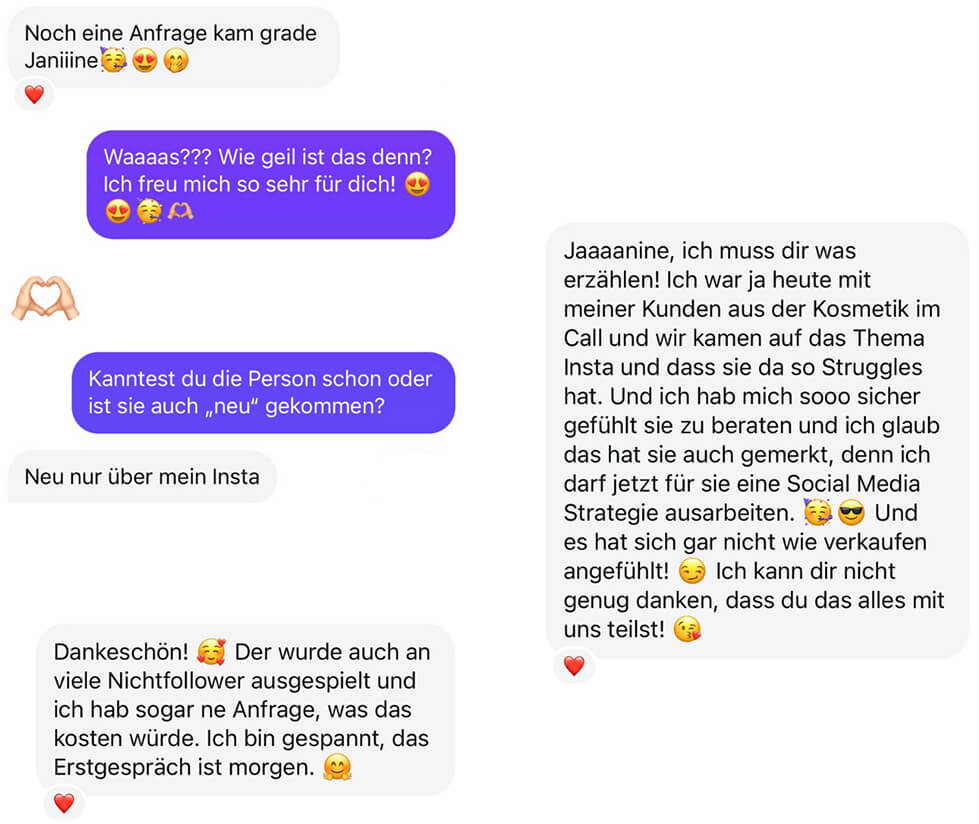
Task: Click the heart-hands emoji in purple 'Waaaas???' bubble
Action: pyautogui.click(x=180, y=212)
